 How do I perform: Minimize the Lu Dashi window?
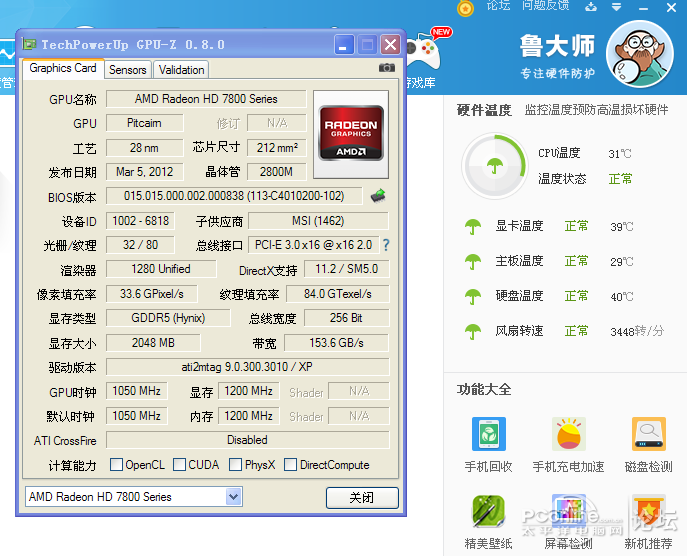click(643, 8)
